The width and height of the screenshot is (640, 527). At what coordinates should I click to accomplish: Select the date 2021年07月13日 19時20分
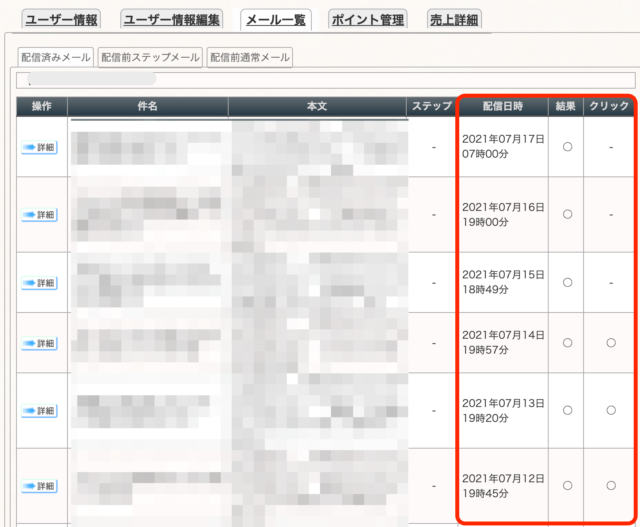pos(503,411)
